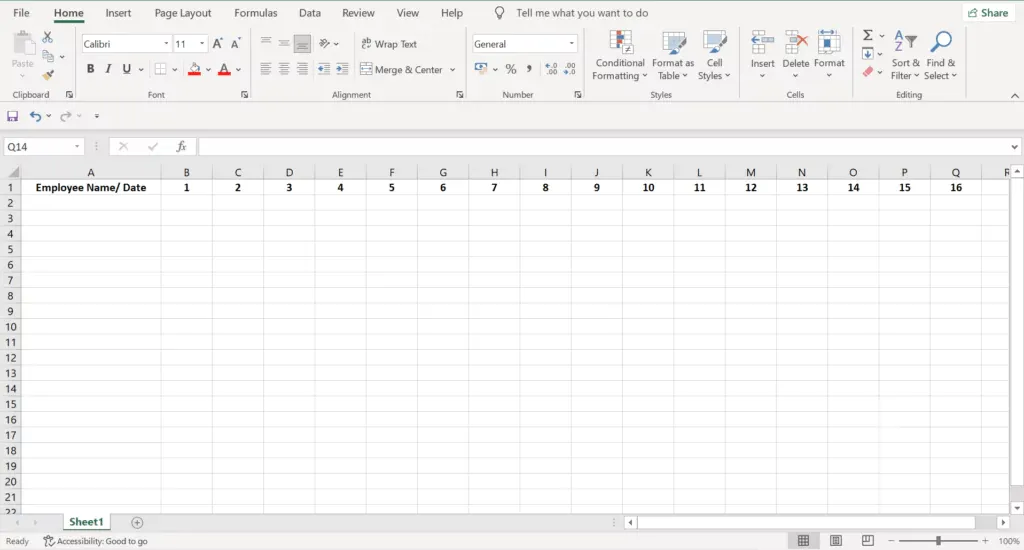Toggle Italic formatting
Screen dimensions: 1024x550
[x=108, y=69]
